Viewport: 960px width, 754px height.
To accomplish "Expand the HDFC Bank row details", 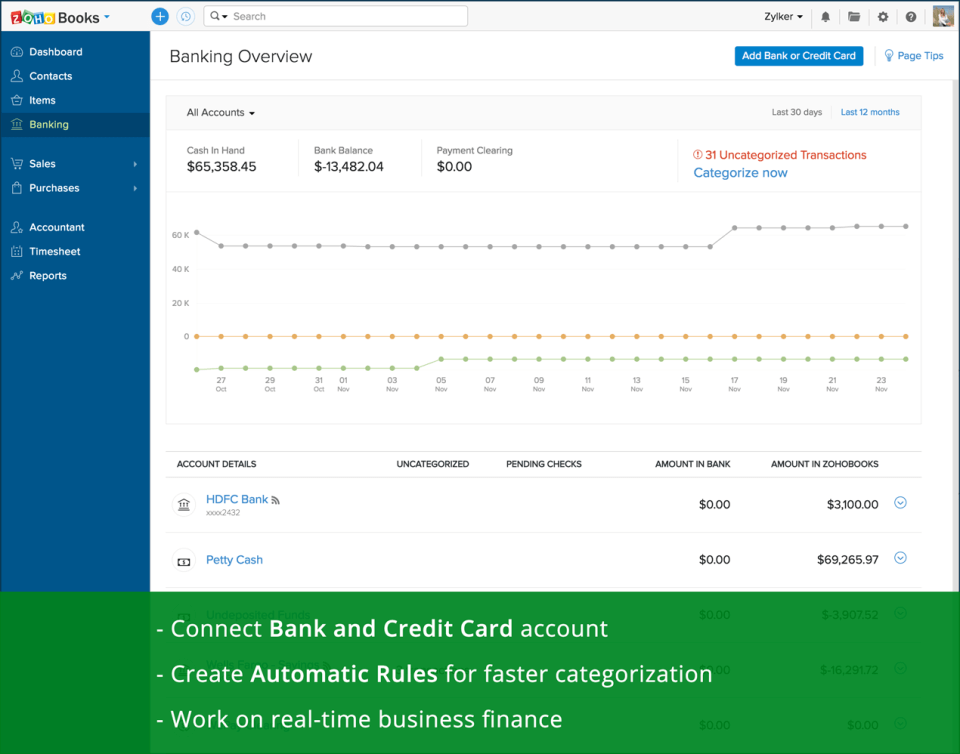I will (900, 503).
